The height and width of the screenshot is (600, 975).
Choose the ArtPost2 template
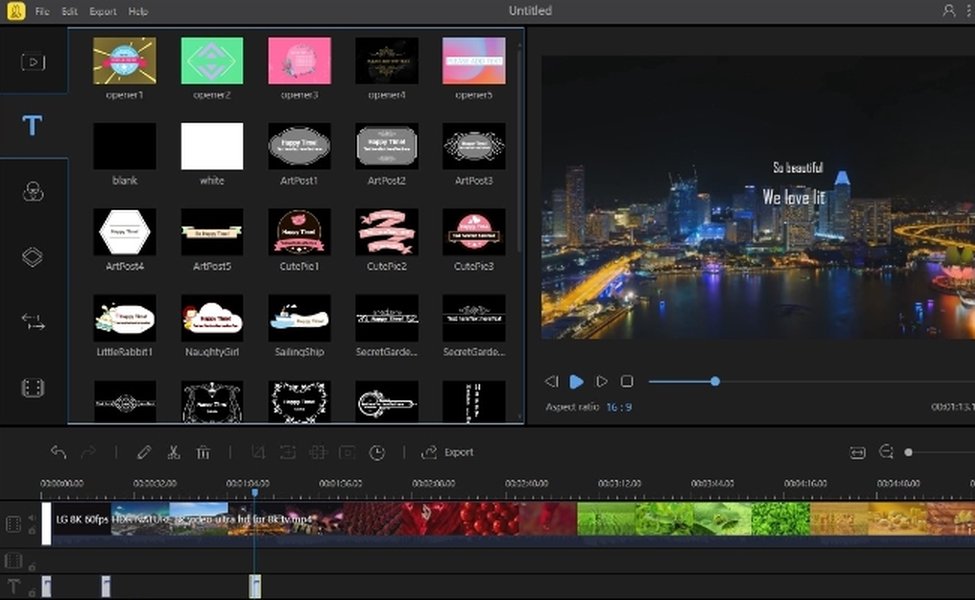pyautogui.click(x=386, y=146)
